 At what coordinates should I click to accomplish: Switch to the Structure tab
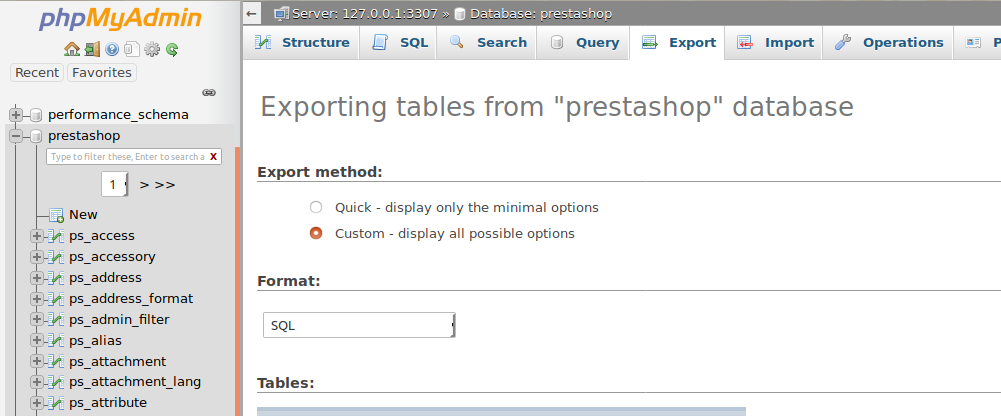(x=301, y=43)
